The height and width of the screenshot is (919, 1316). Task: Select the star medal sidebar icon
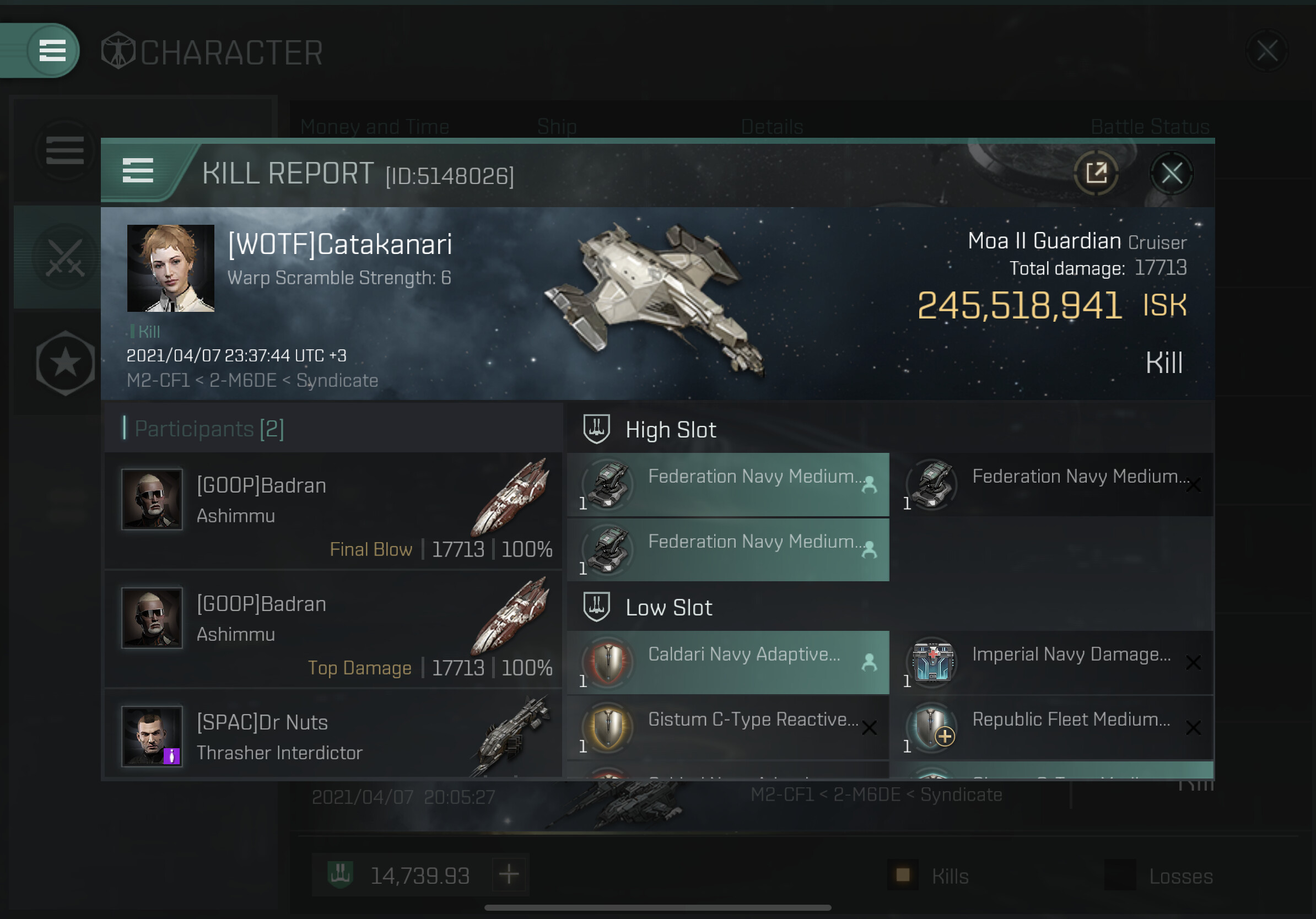pyautogui.click(x=65, y=363)
